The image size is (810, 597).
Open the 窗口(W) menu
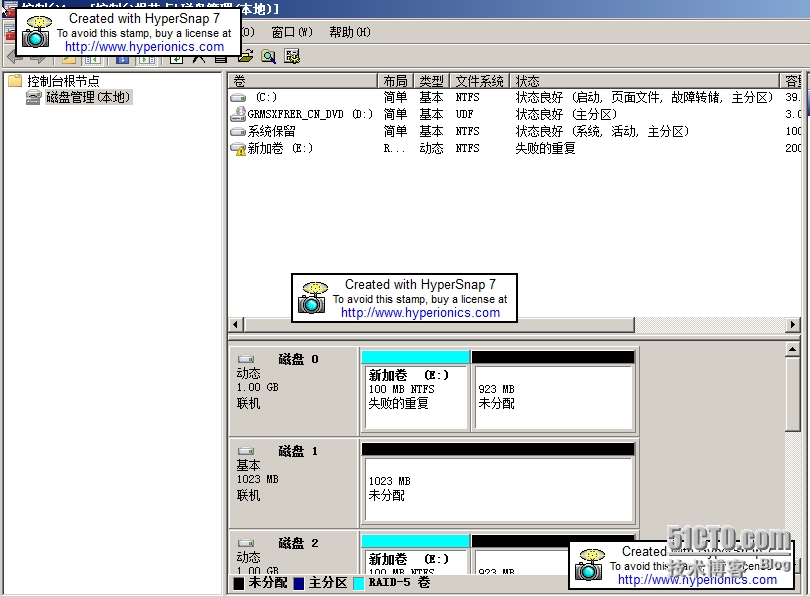[x=292, y=32]
